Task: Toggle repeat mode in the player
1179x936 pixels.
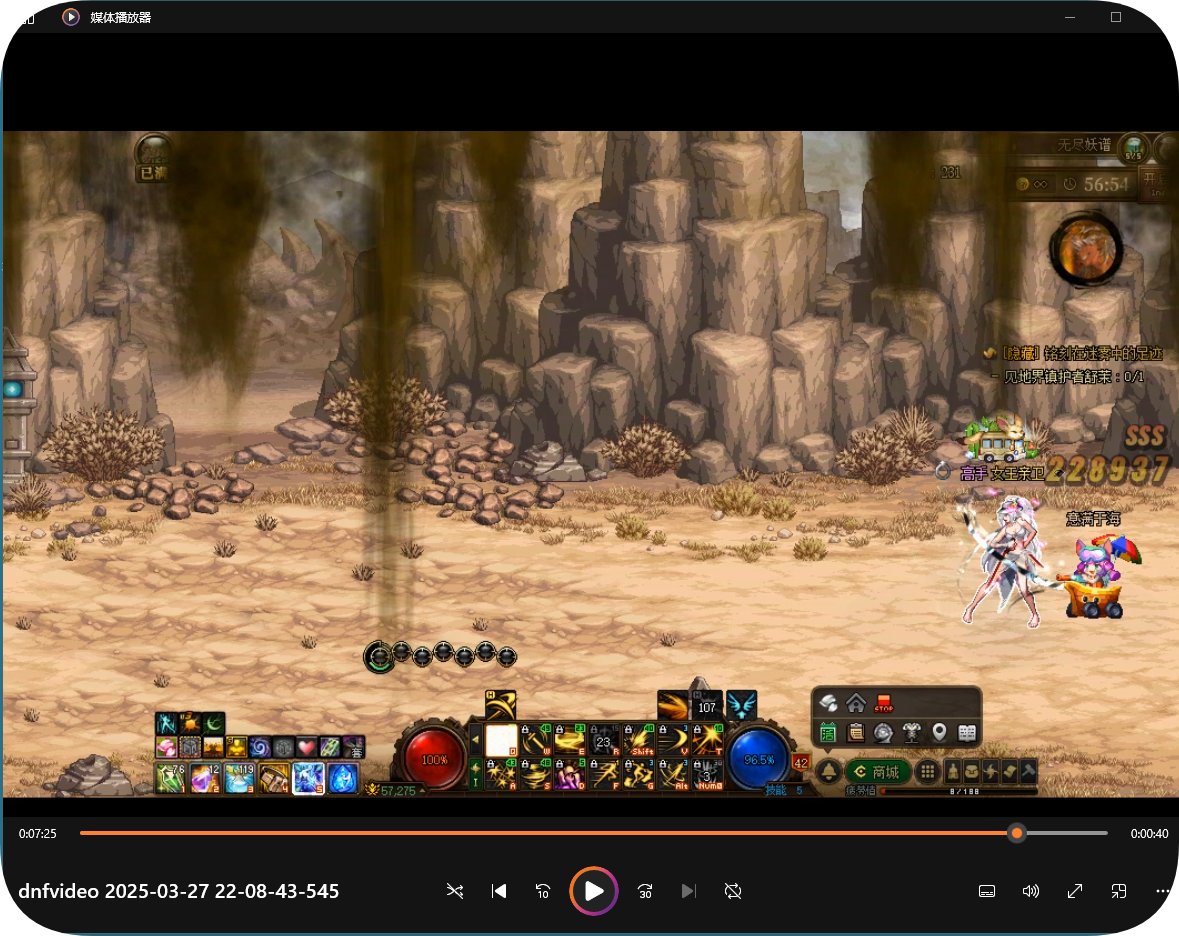Action: (x=732, y=891)
